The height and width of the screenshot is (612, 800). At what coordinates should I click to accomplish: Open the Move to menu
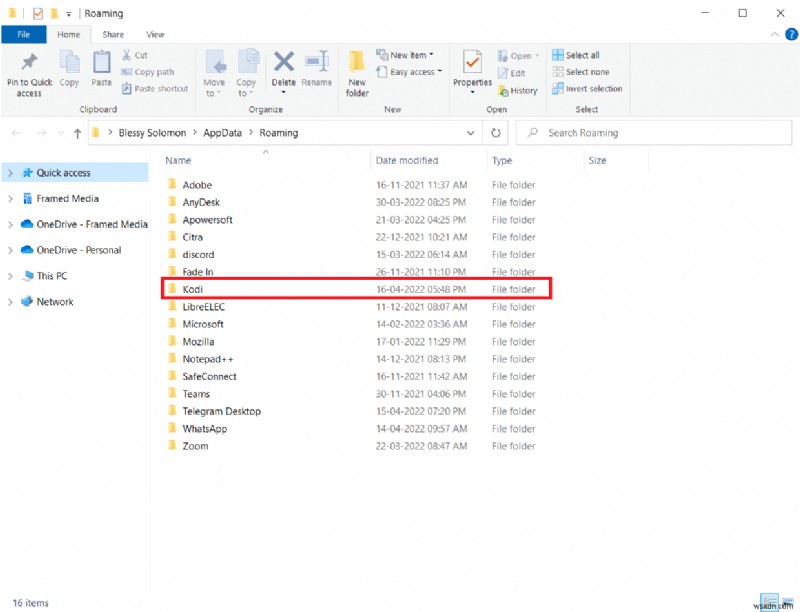[x=214, y=73]
